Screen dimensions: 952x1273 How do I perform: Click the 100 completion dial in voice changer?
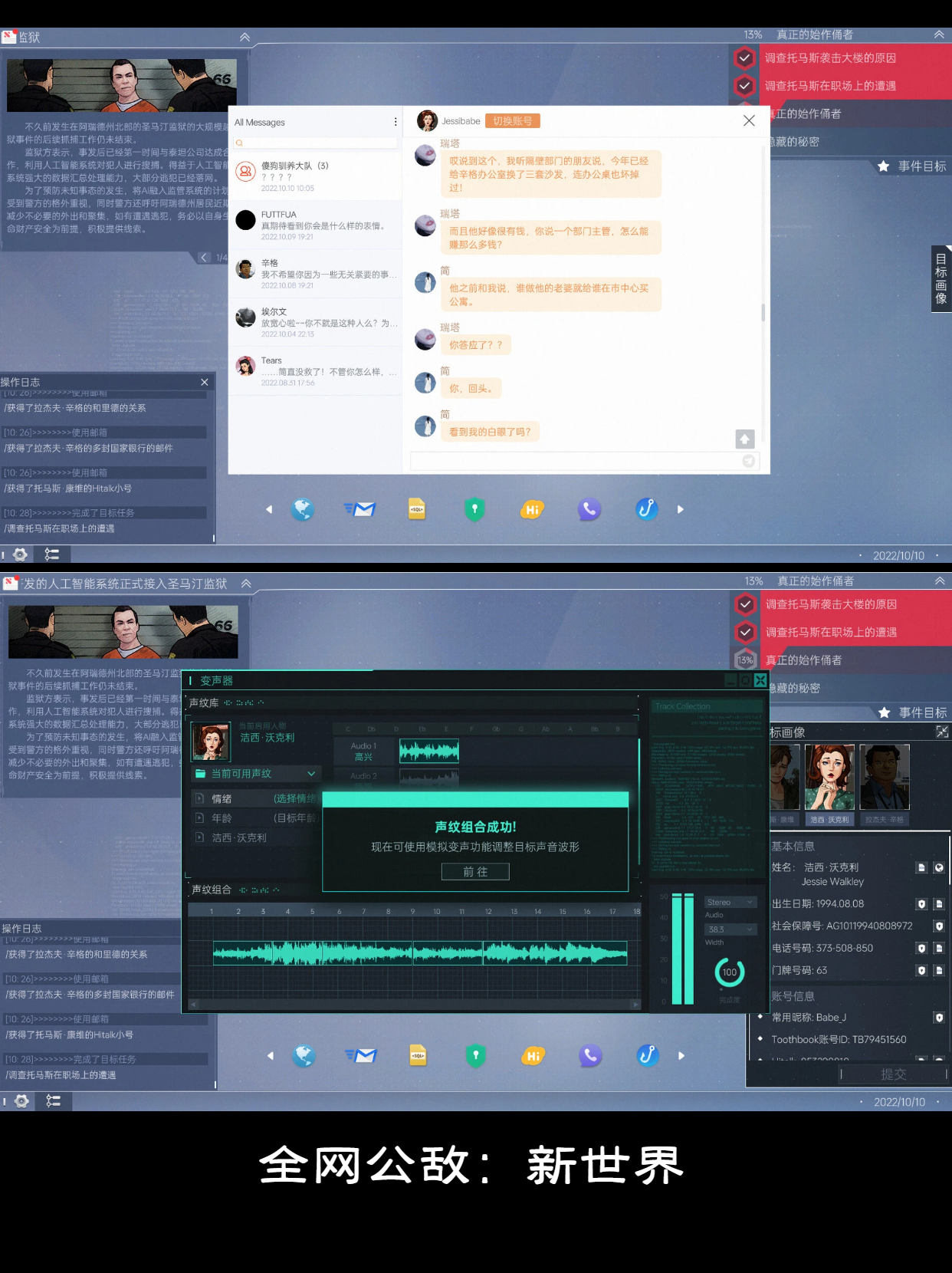[729, 972]
